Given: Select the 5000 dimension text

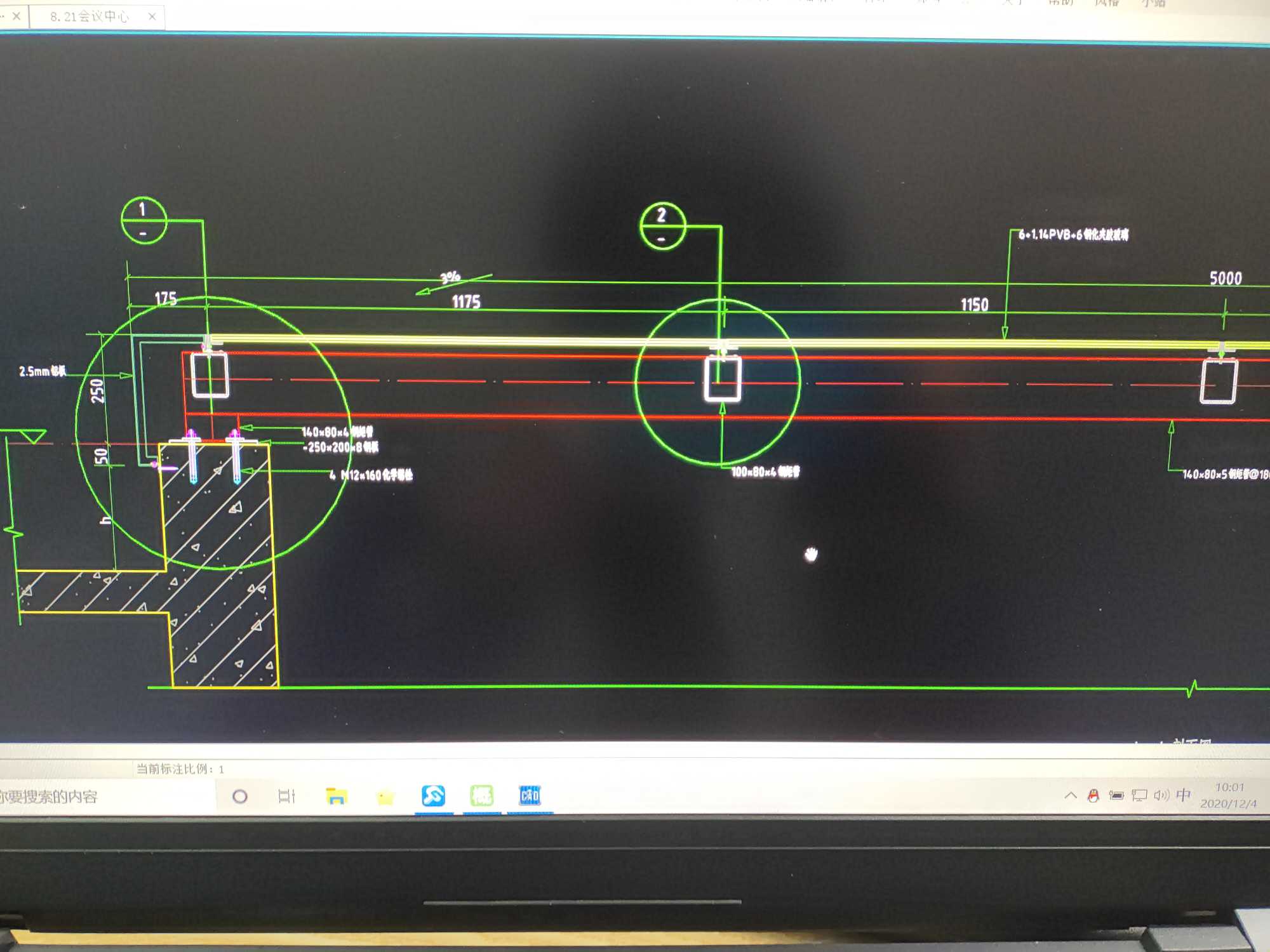Looking at the screenshot, I should pos(1226,279).
